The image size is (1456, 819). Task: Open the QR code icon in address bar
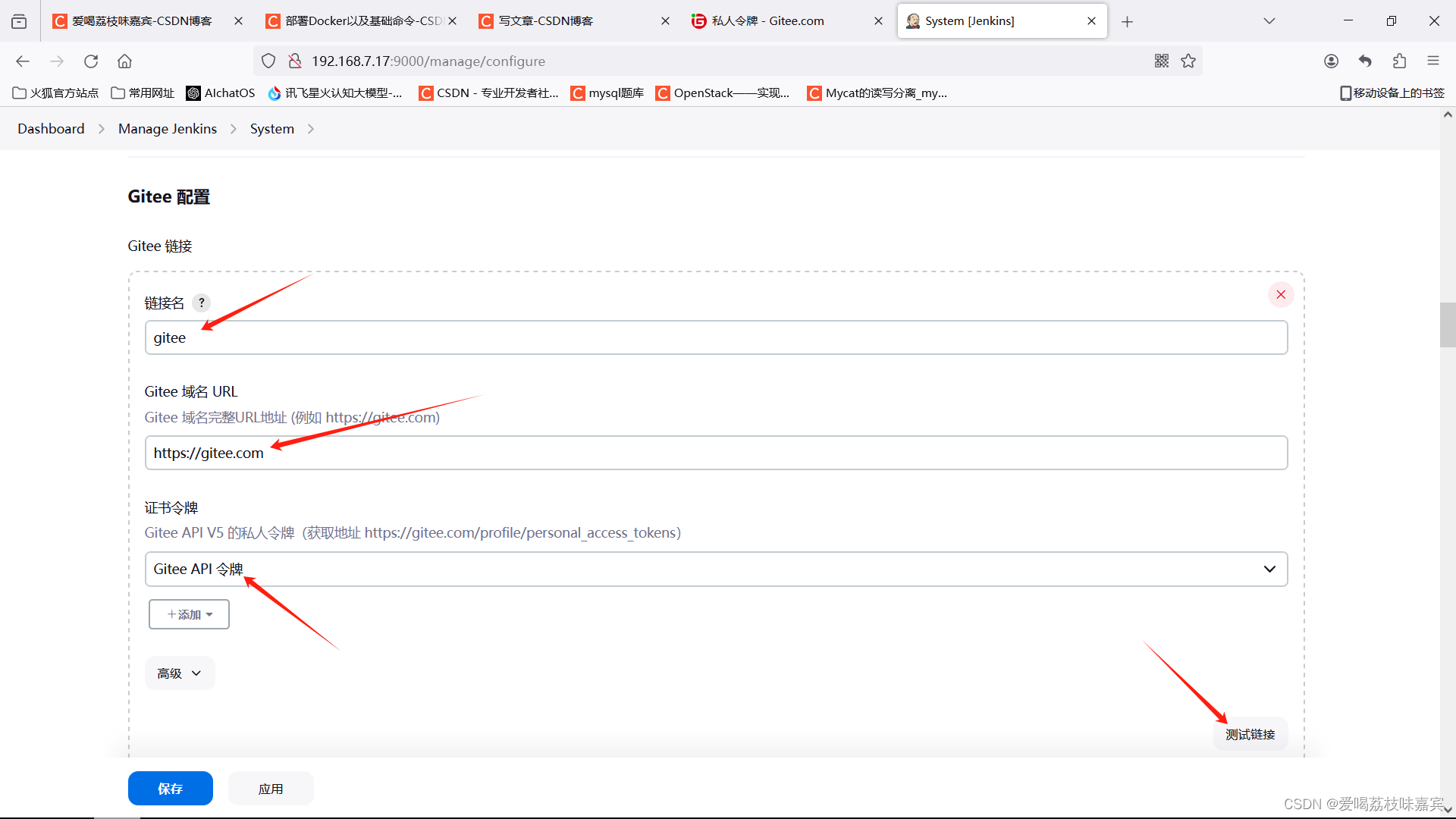(1162, 61)
